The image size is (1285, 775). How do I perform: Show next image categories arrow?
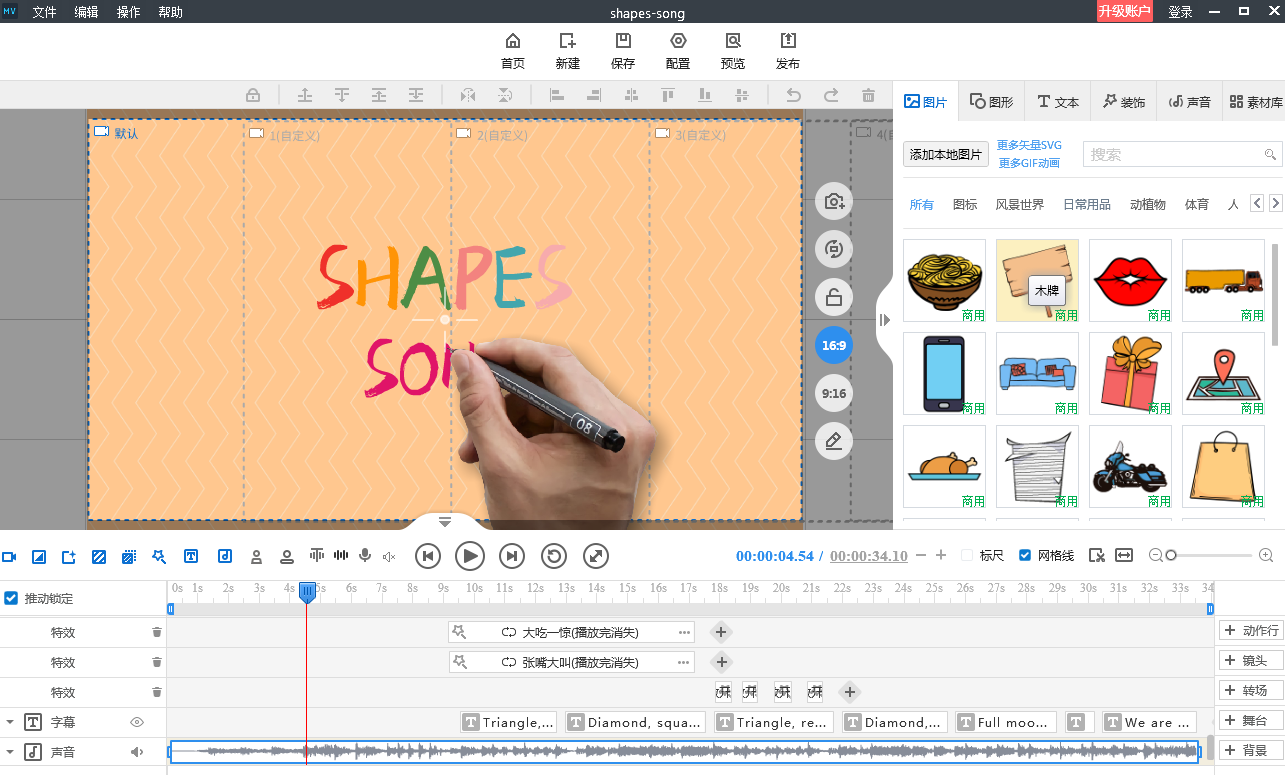1276,203
